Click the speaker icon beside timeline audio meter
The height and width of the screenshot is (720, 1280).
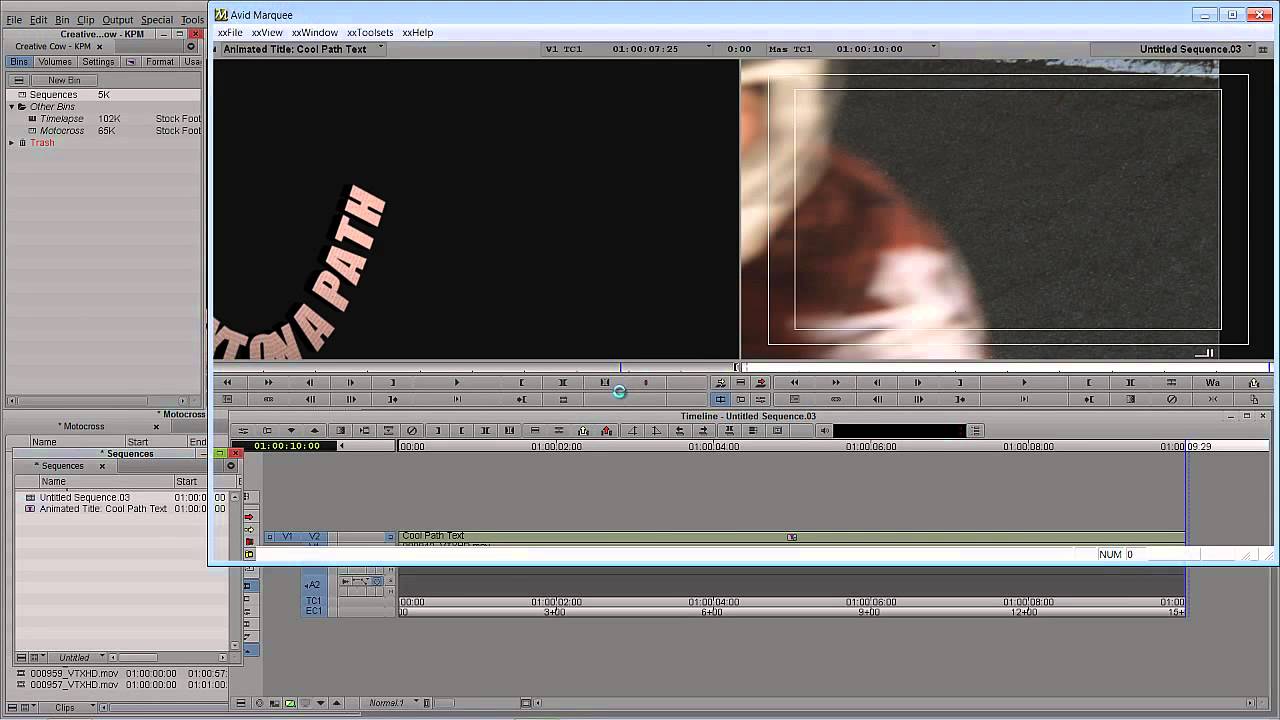[x=824, y=431]
